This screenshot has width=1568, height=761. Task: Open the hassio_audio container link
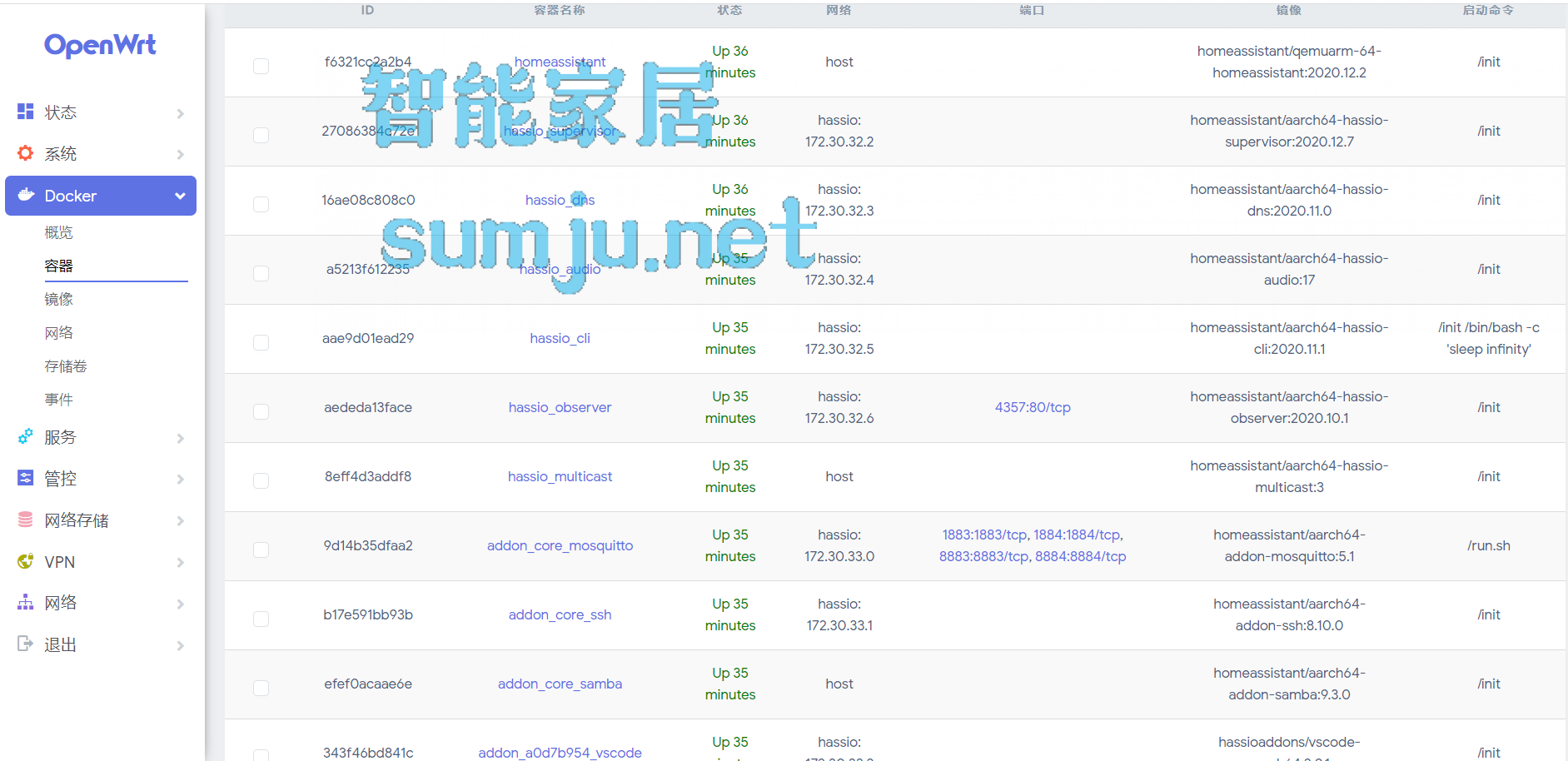[x=560, y=269]
